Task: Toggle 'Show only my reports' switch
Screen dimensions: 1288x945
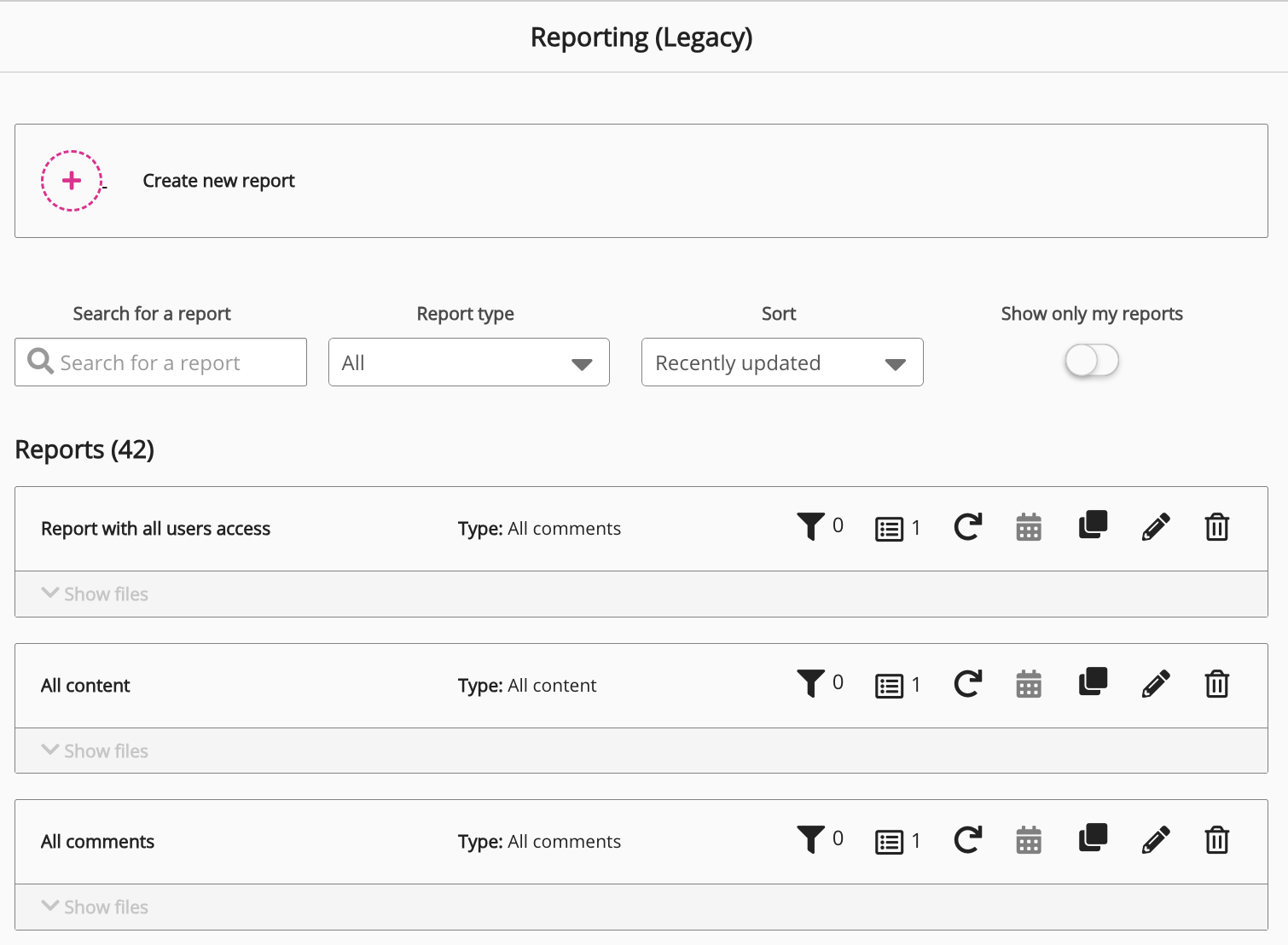Action: click(x=1091, y=361)
